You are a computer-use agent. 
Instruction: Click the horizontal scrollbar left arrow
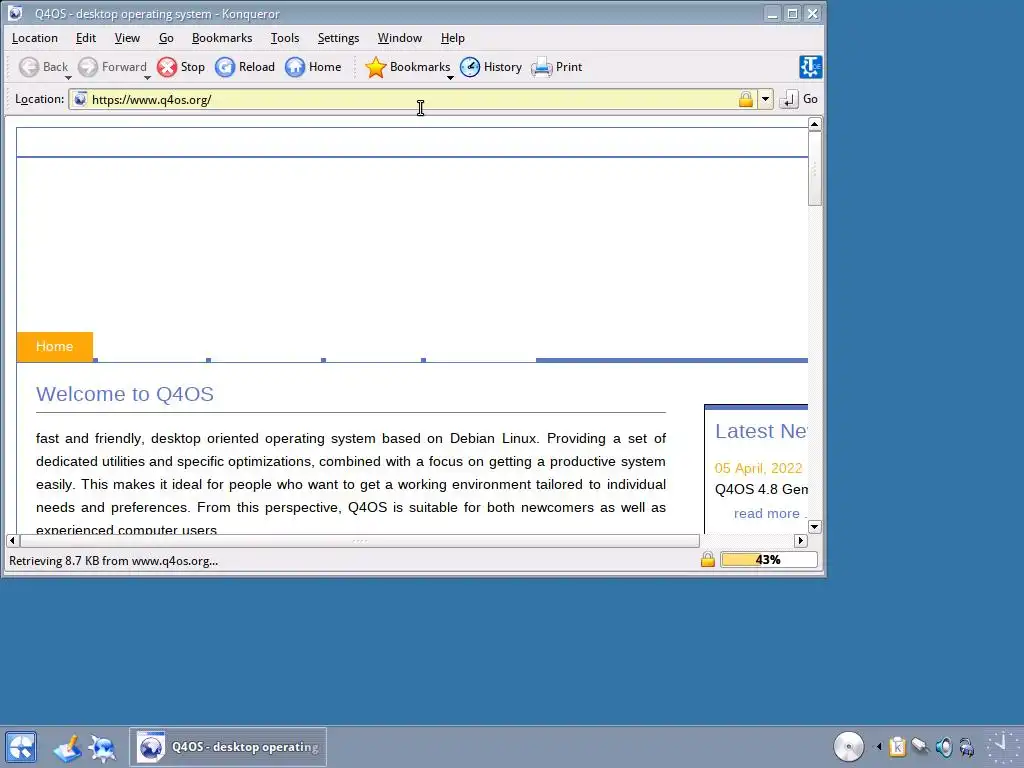[x=12, y=540]
